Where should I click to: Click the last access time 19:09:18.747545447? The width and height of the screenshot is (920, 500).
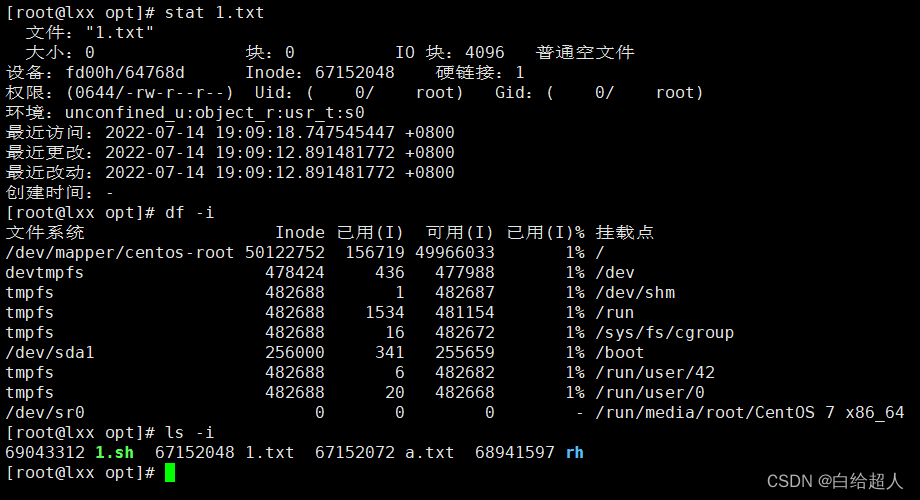305,132
